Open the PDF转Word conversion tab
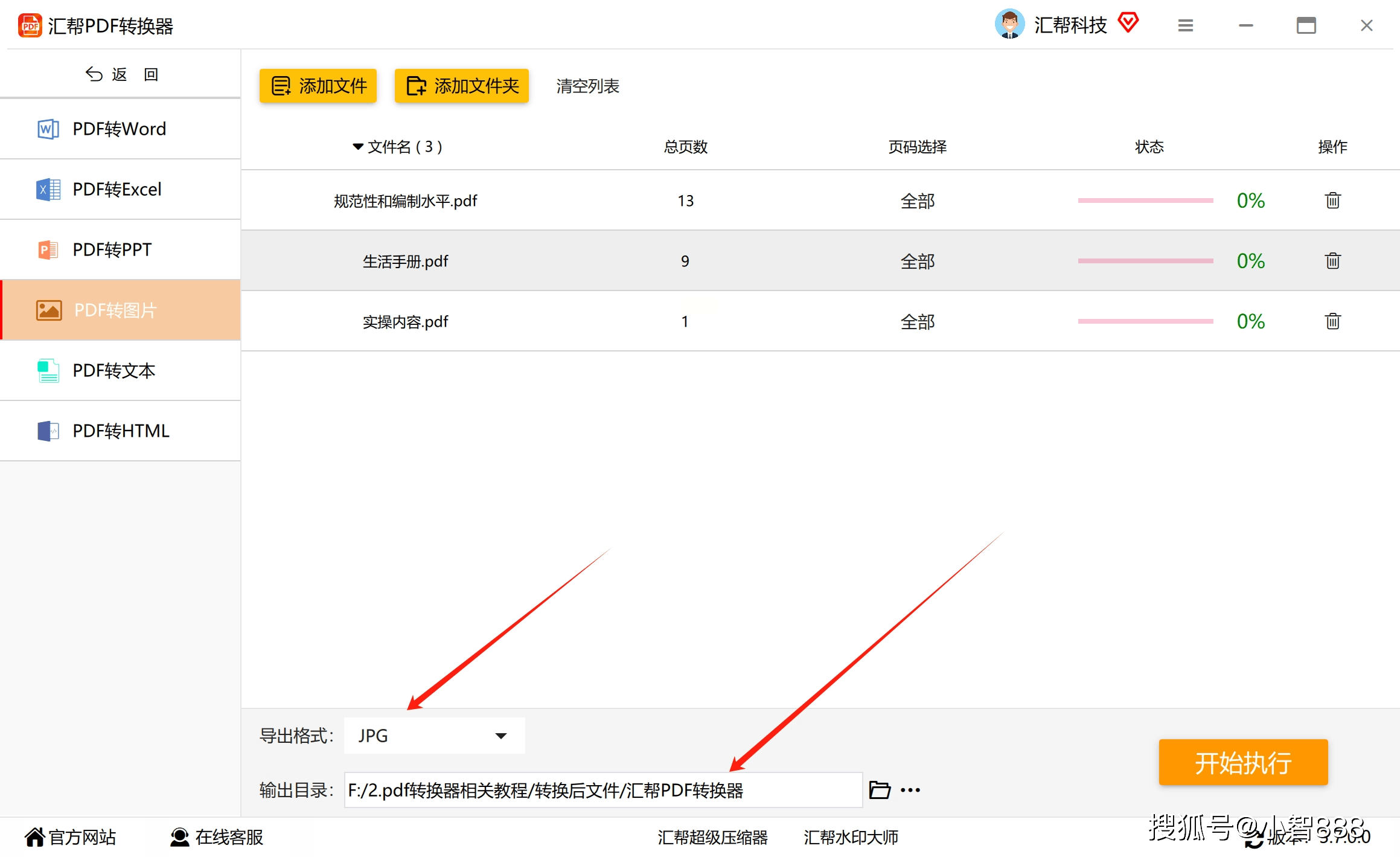The image size is (1400, 857). (x=120, y=129)
